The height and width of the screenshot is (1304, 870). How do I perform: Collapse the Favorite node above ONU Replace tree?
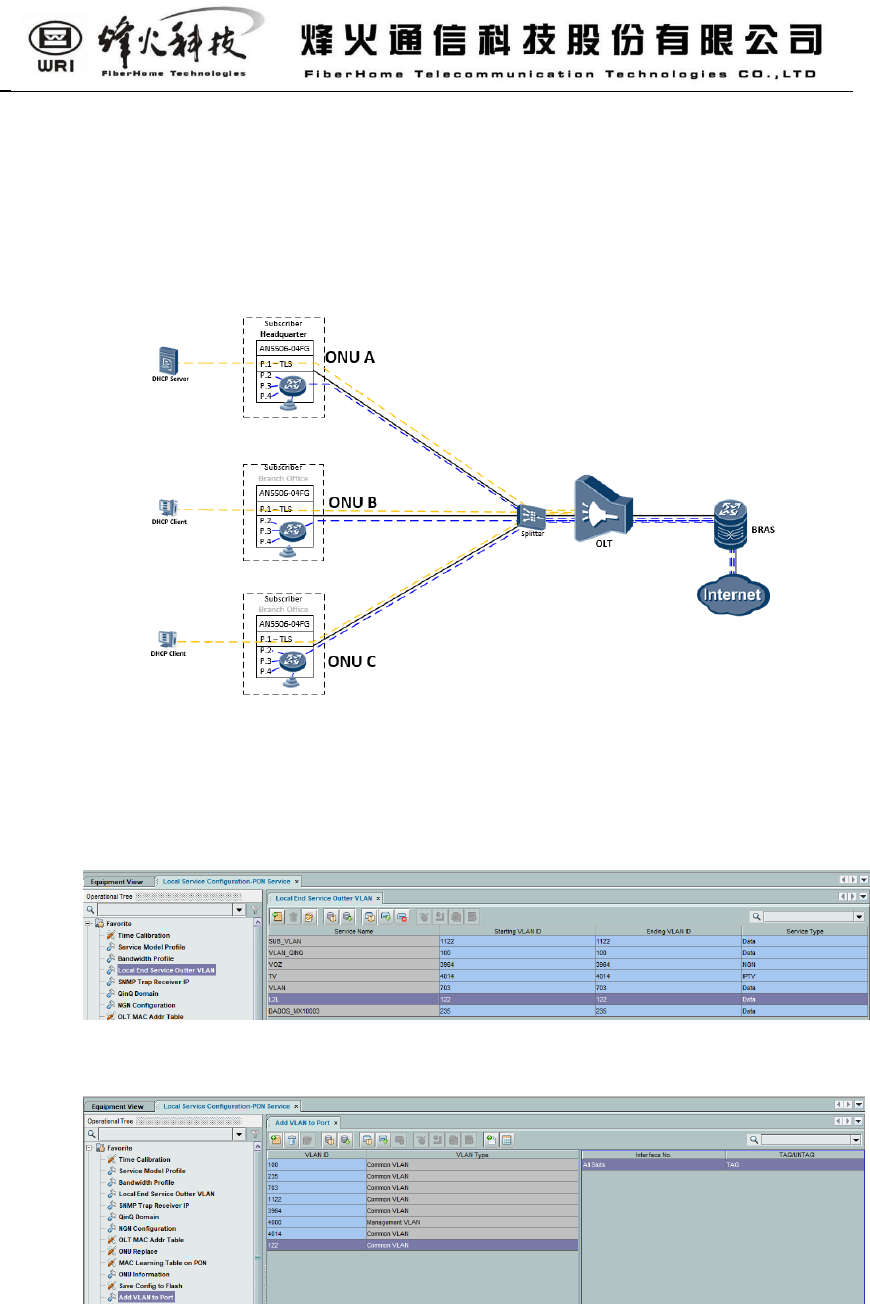pyautogui.click(x=89, y=1148)
